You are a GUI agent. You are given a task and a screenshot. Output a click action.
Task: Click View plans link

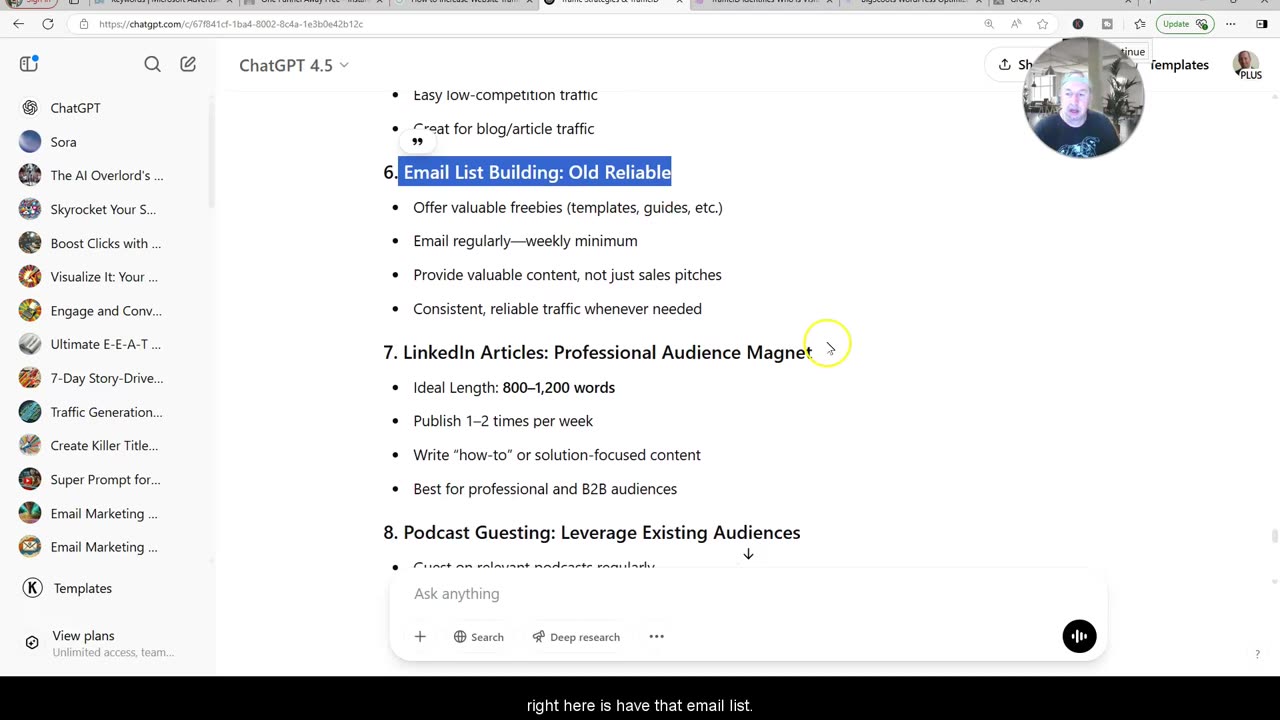tap(98, 643)
